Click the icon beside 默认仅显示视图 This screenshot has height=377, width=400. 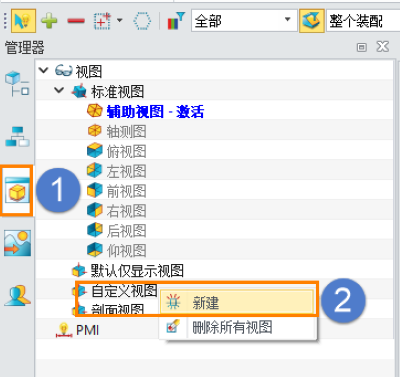pos(80,270)
